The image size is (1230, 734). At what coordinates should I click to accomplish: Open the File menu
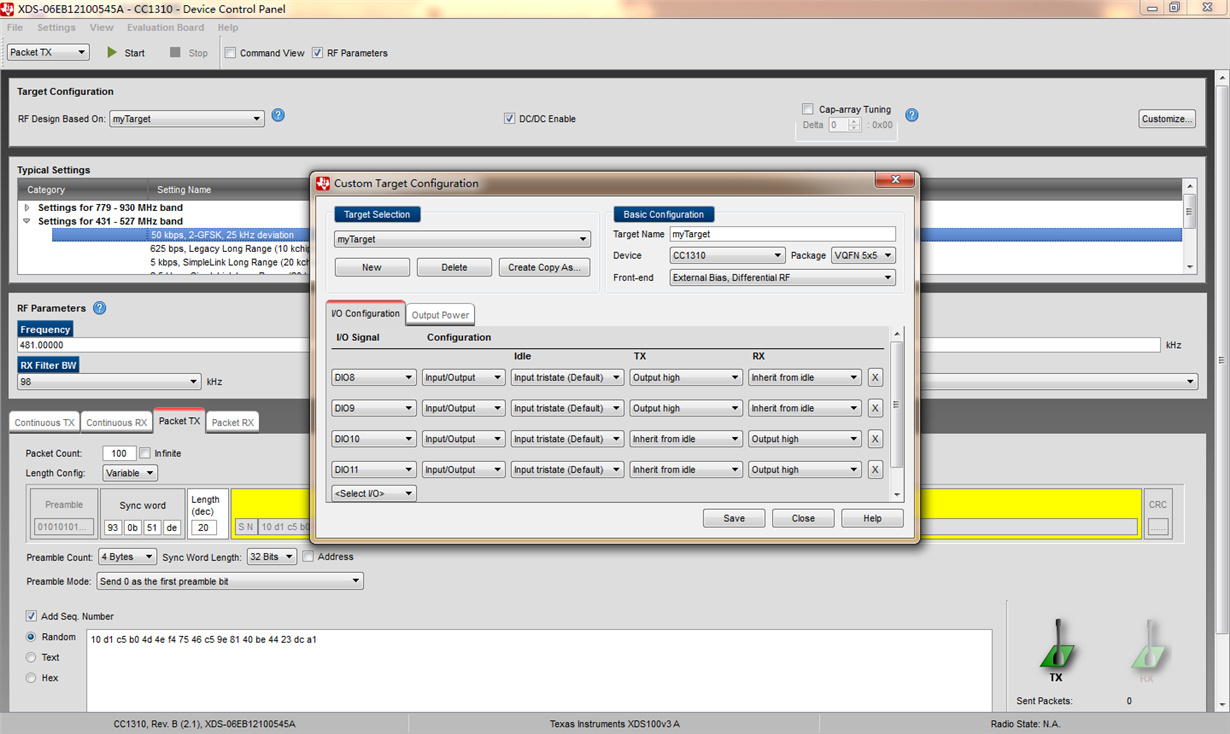(14, 28)
